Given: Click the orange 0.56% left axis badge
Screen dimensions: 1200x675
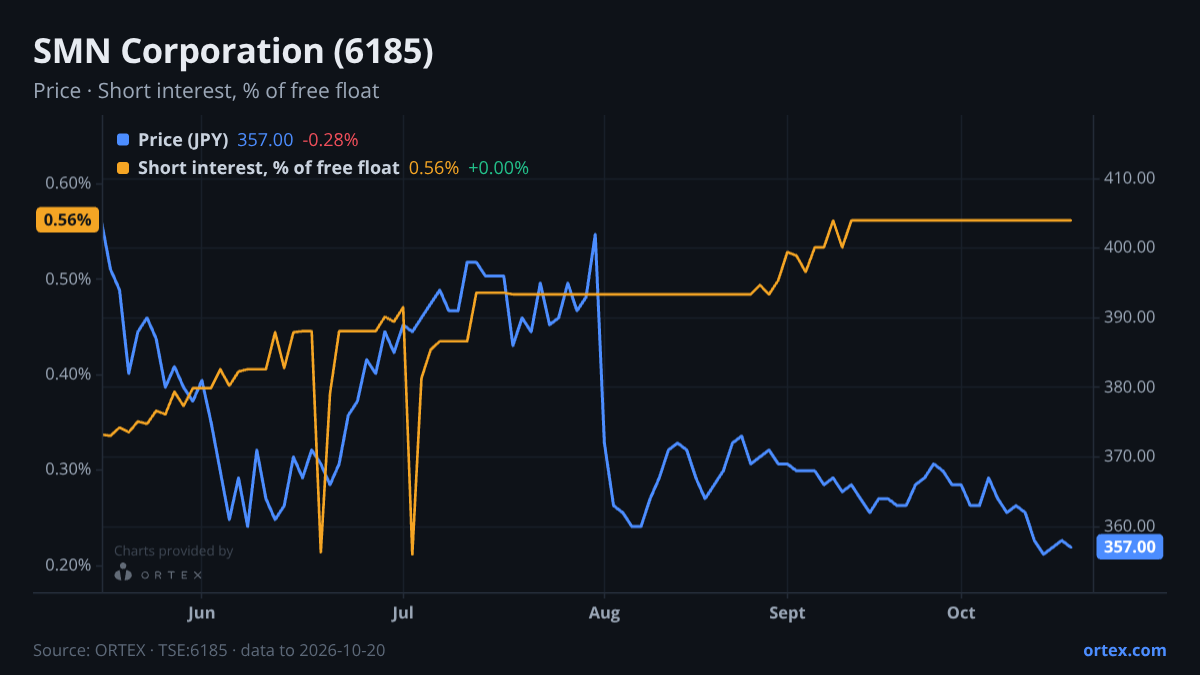Looking at the screenshot, I should coord(68,220).
